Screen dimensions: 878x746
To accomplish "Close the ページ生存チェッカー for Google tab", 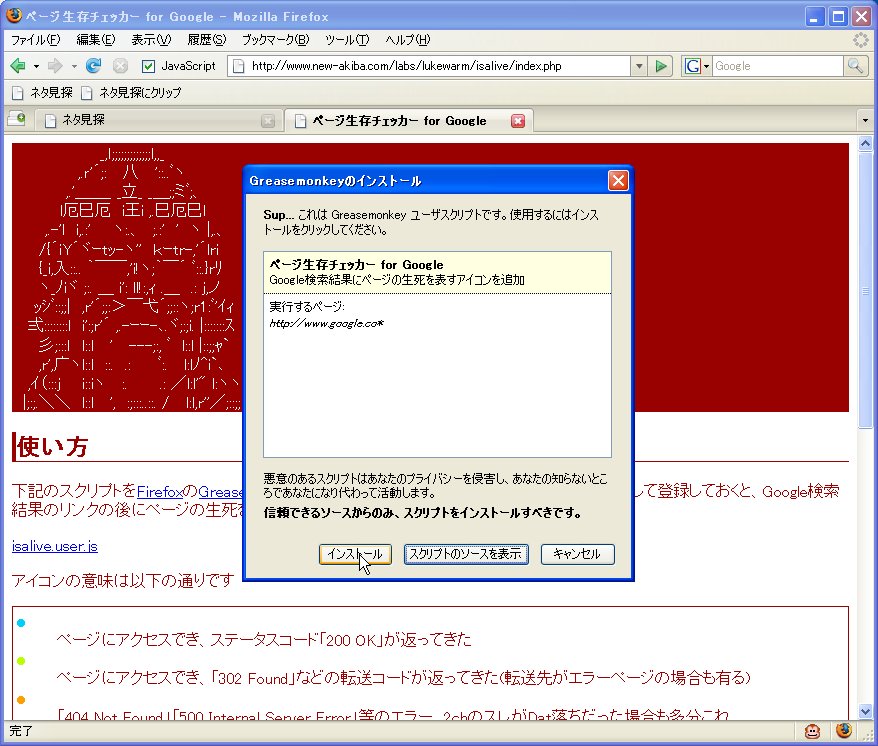I will [x=518, y=120].
